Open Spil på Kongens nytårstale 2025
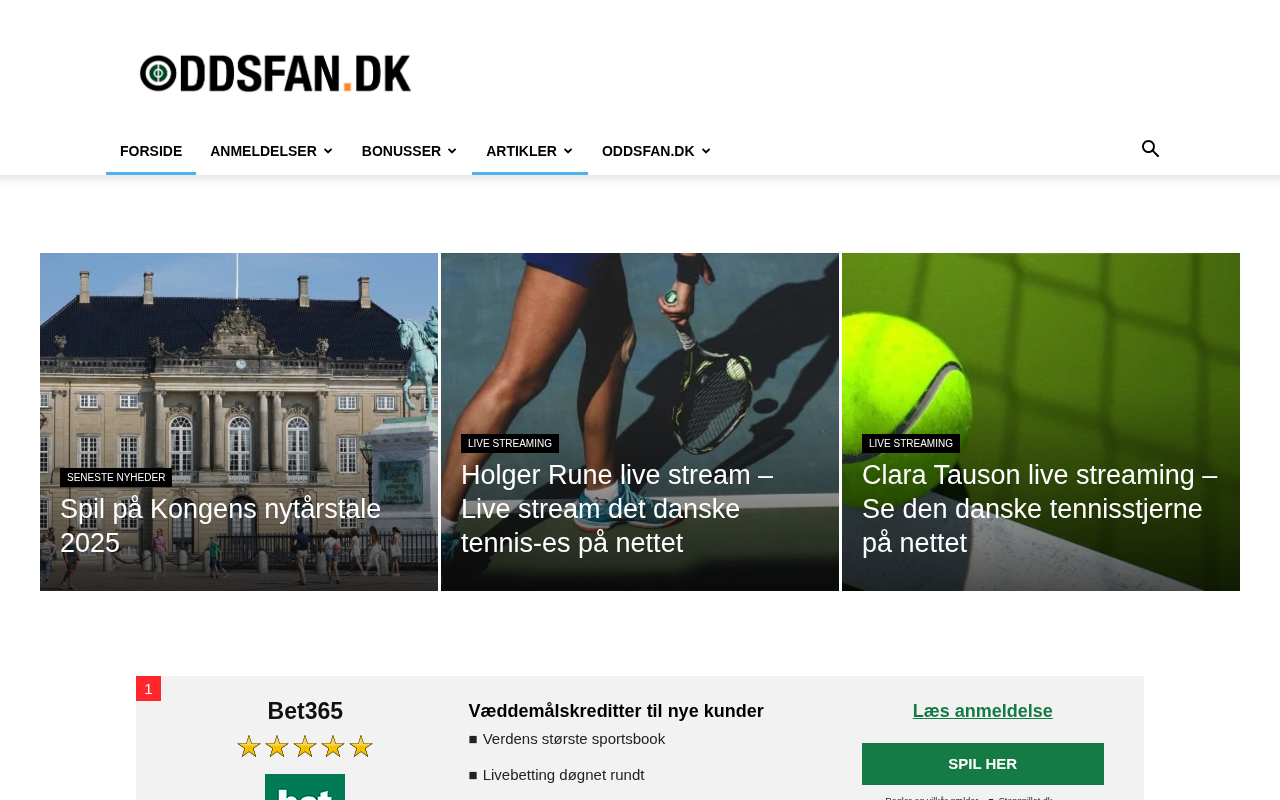The height and width of the screenshot is (800, 1280). [221, 526]
